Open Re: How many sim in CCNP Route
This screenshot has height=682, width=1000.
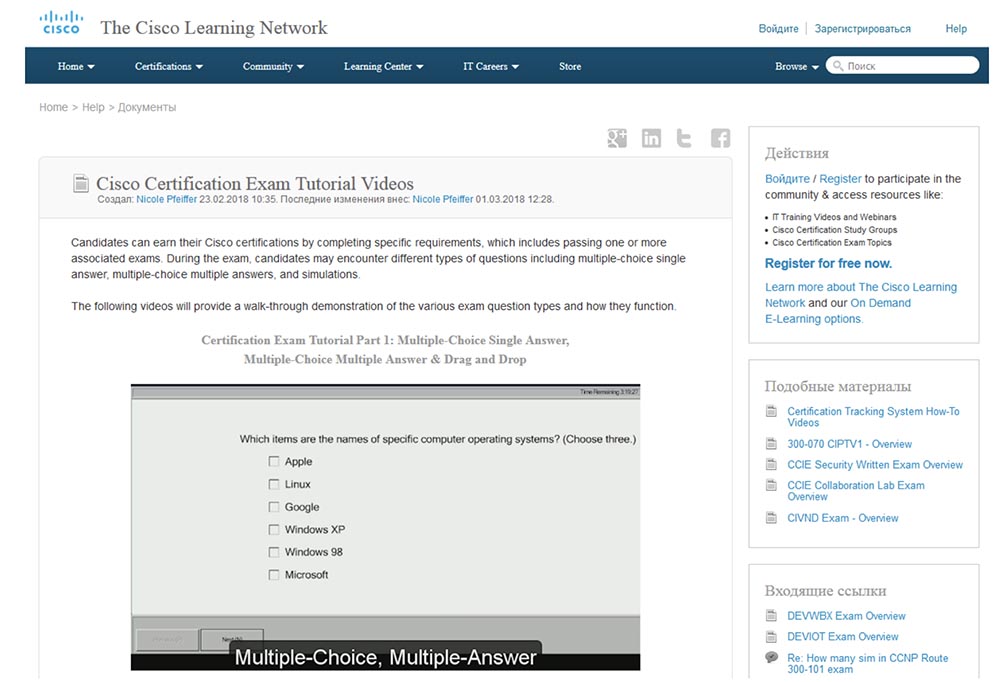[867, 663]
